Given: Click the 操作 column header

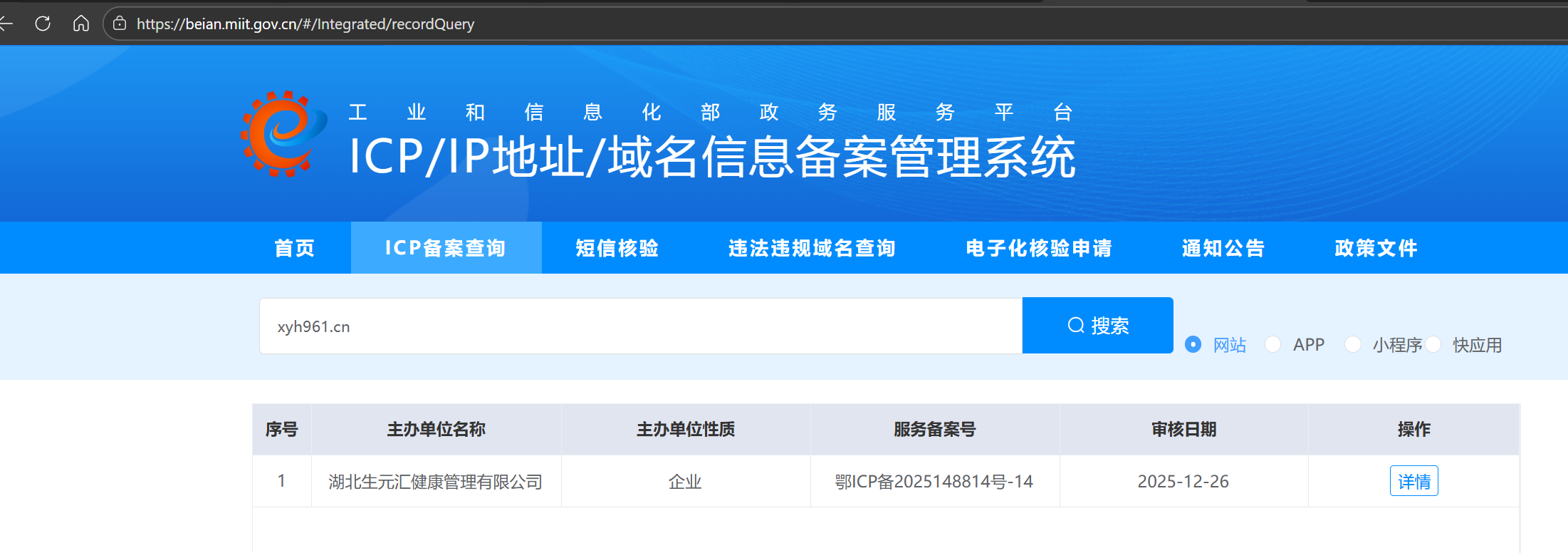Looking at the screenshot, I should (1414, 429).
